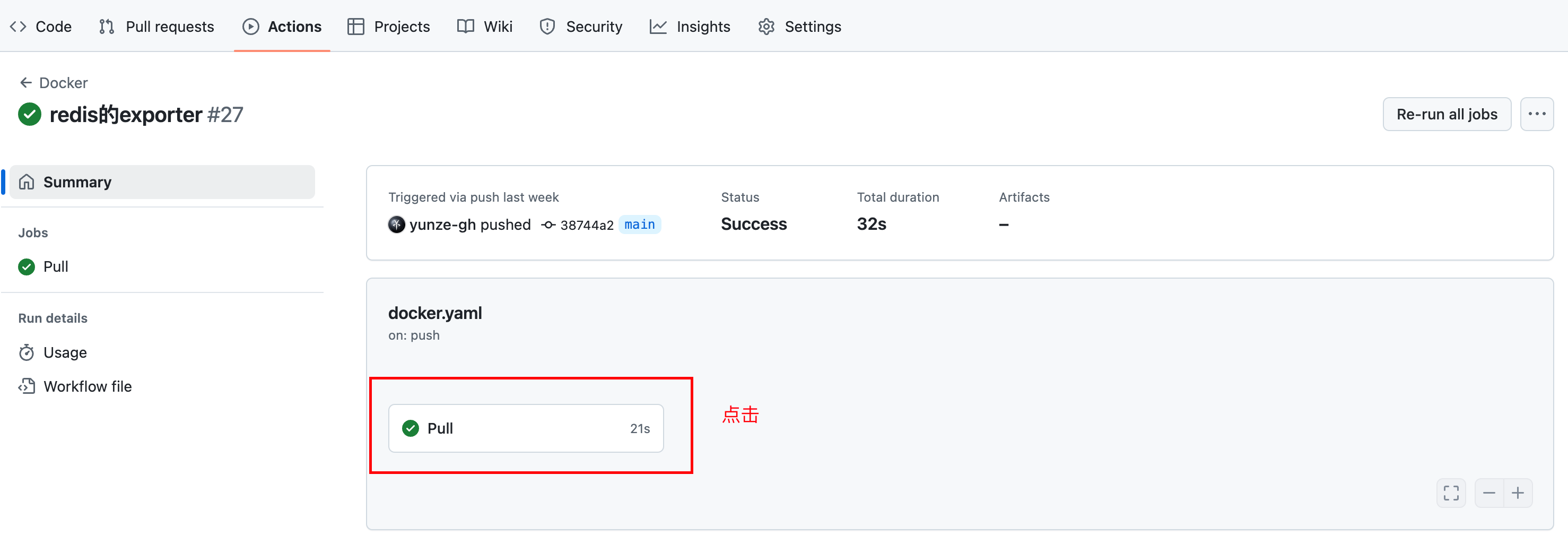Screen dimensions: 1568x535
Task: Open the Code tab
Action: click(41, 26)
